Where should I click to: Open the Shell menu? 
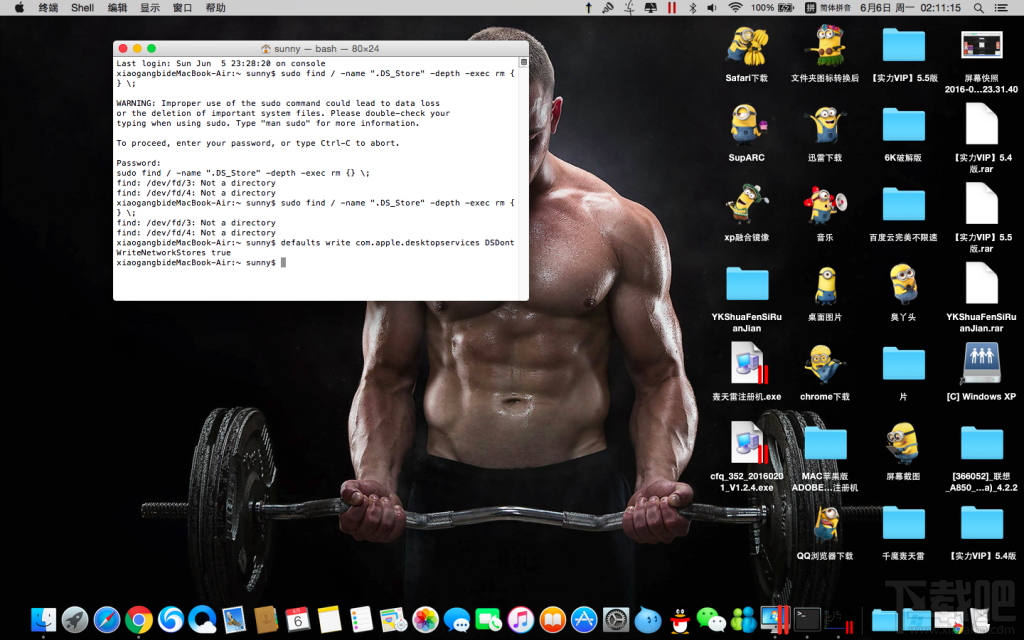[x=82, y=8]
